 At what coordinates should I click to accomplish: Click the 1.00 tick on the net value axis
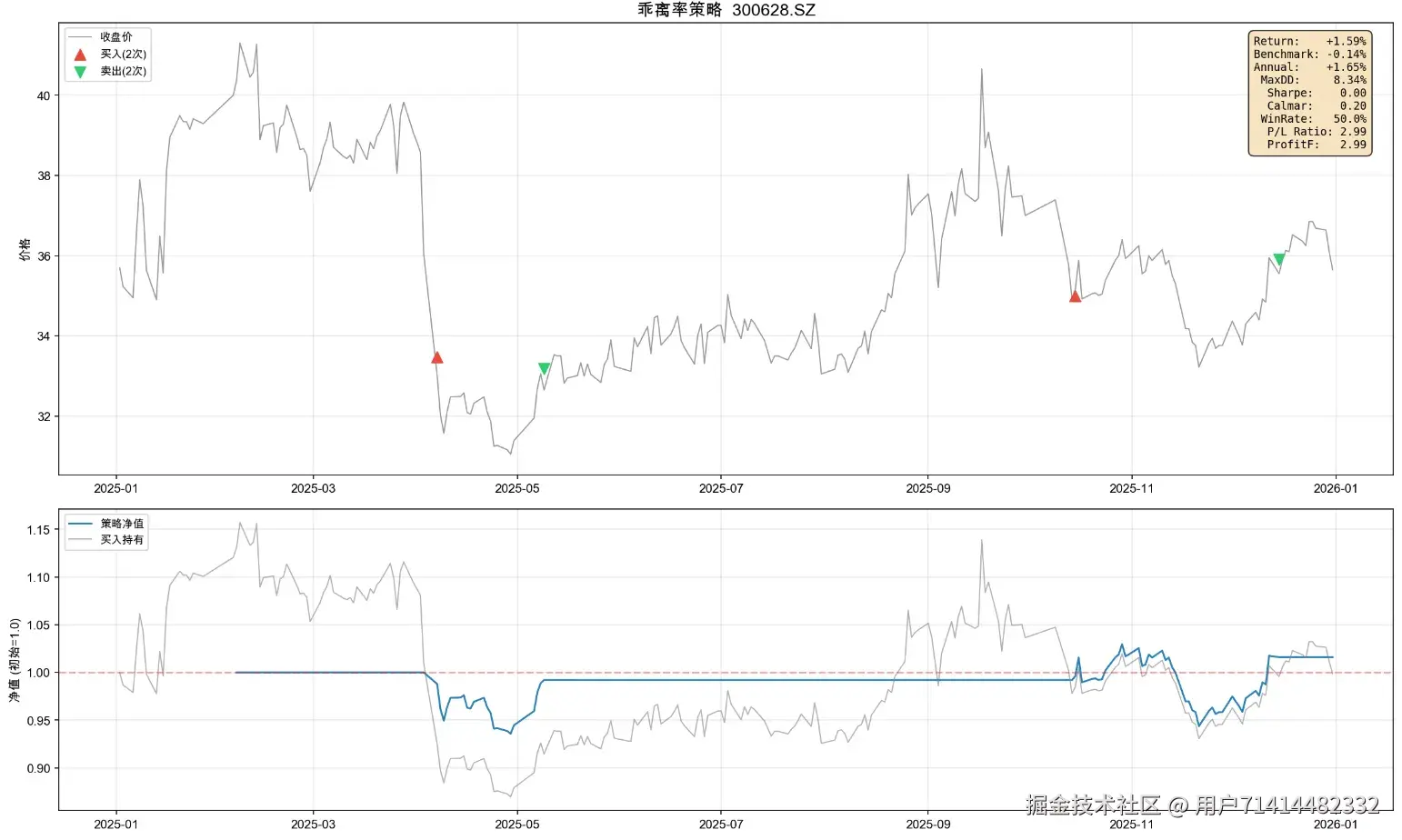(x=39, y=673)
